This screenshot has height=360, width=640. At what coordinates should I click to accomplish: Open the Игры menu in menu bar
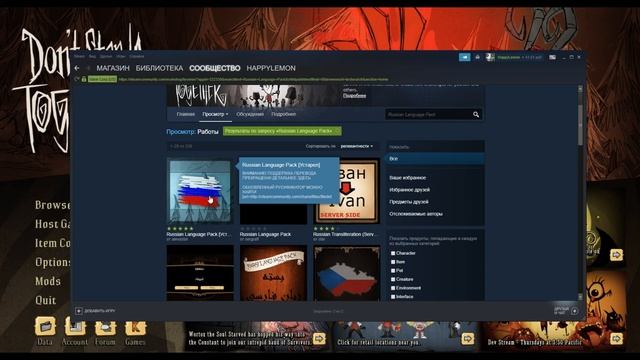point(121,57)
